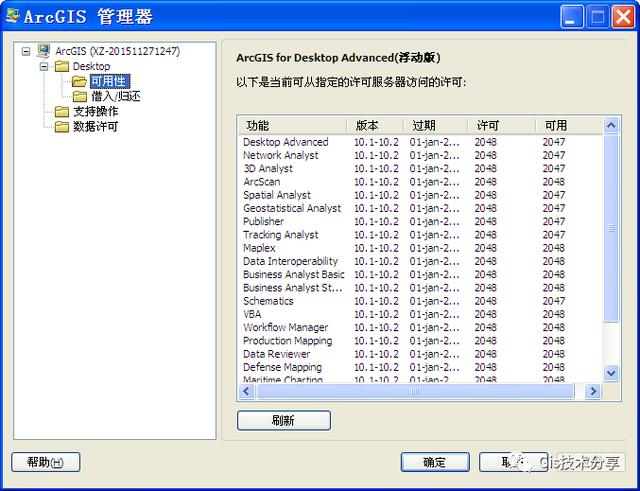Close the ArcGIS 管理器 window

click(x=623, y=16)
